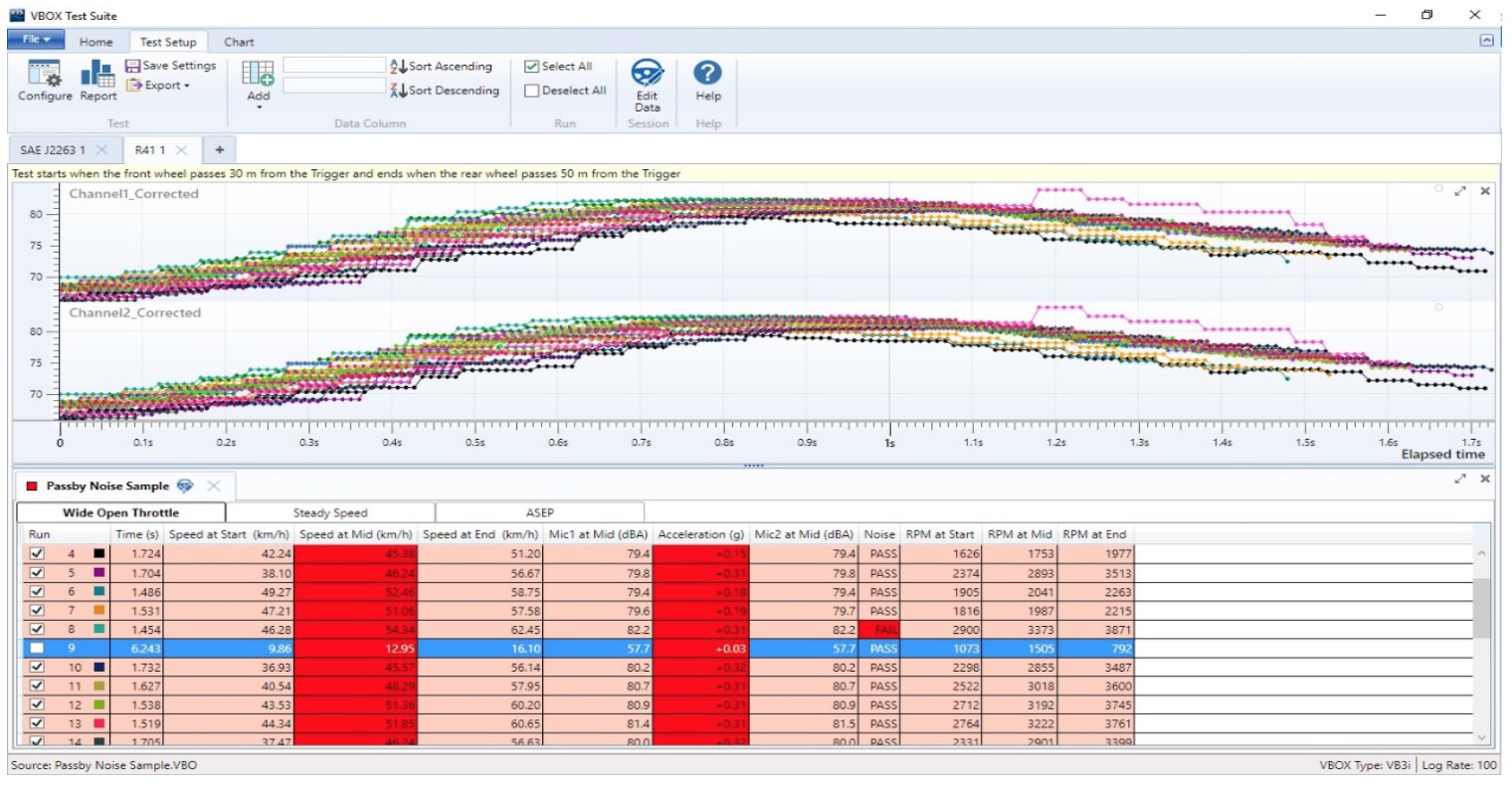The image size is (1512, 788).
Task: Click the Channel2_Corrected chart options circle
Action: [x=1438, y=307]
